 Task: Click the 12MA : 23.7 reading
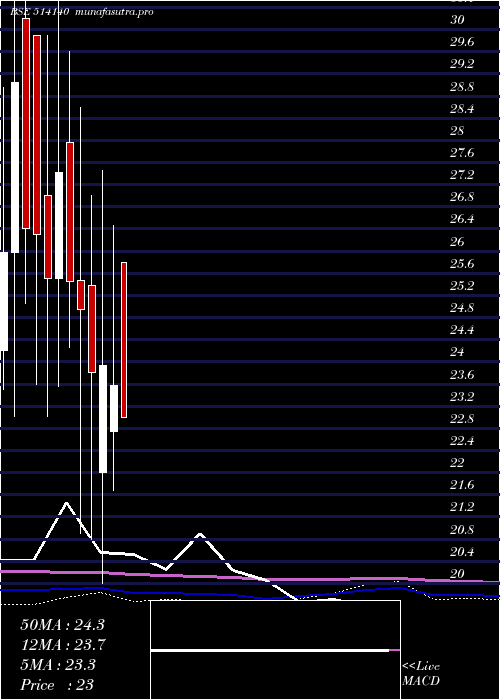click(x=62, y=645)
